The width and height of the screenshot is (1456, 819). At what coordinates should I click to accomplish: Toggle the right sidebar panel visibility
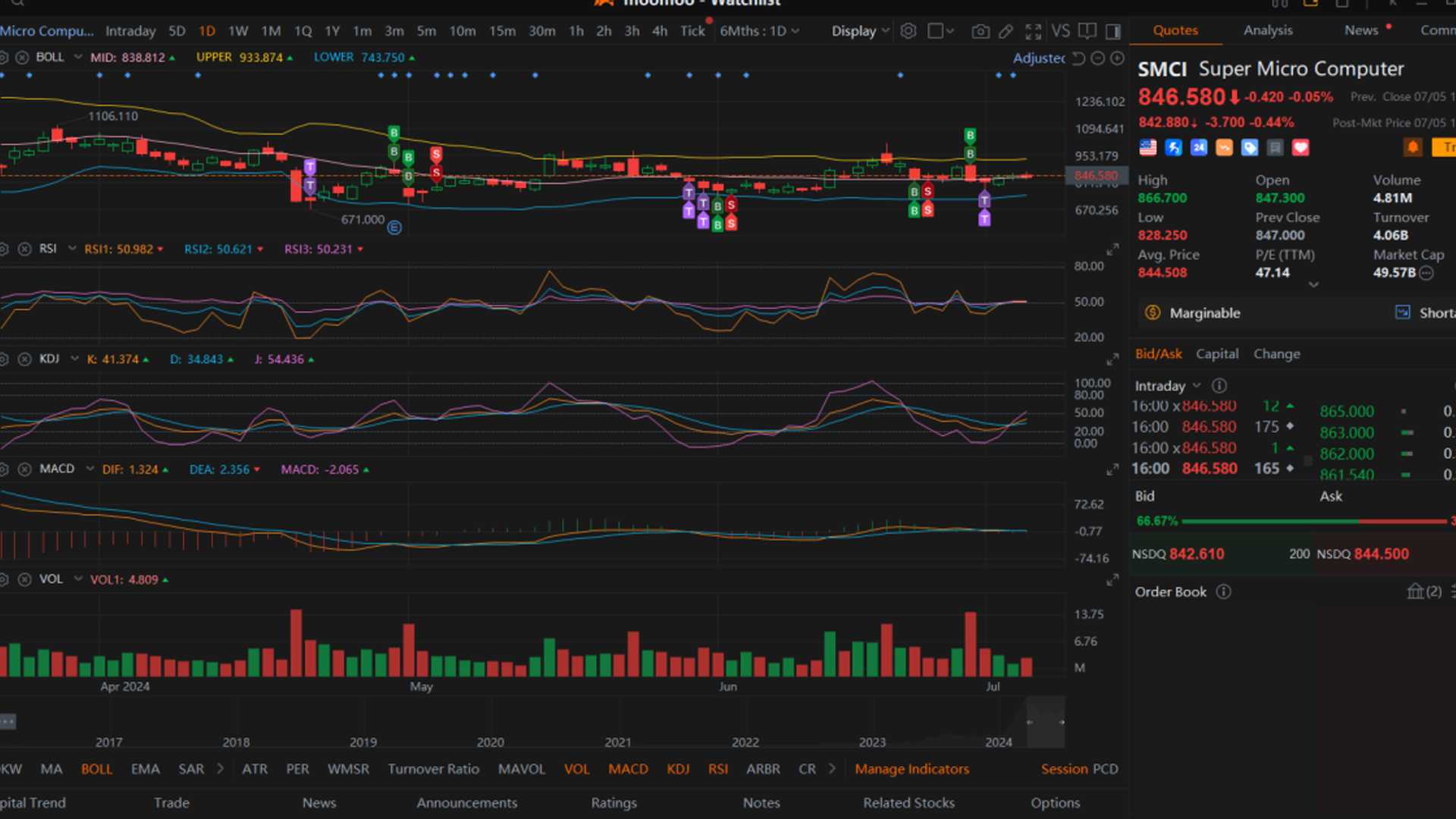click(x=1113, y=31)
